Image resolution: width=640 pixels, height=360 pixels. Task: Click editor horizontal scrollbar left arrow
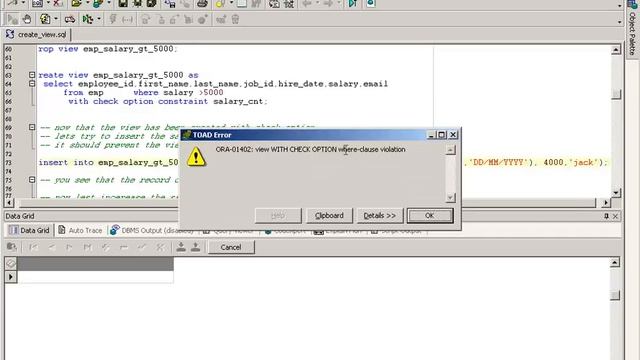(9, 202)
